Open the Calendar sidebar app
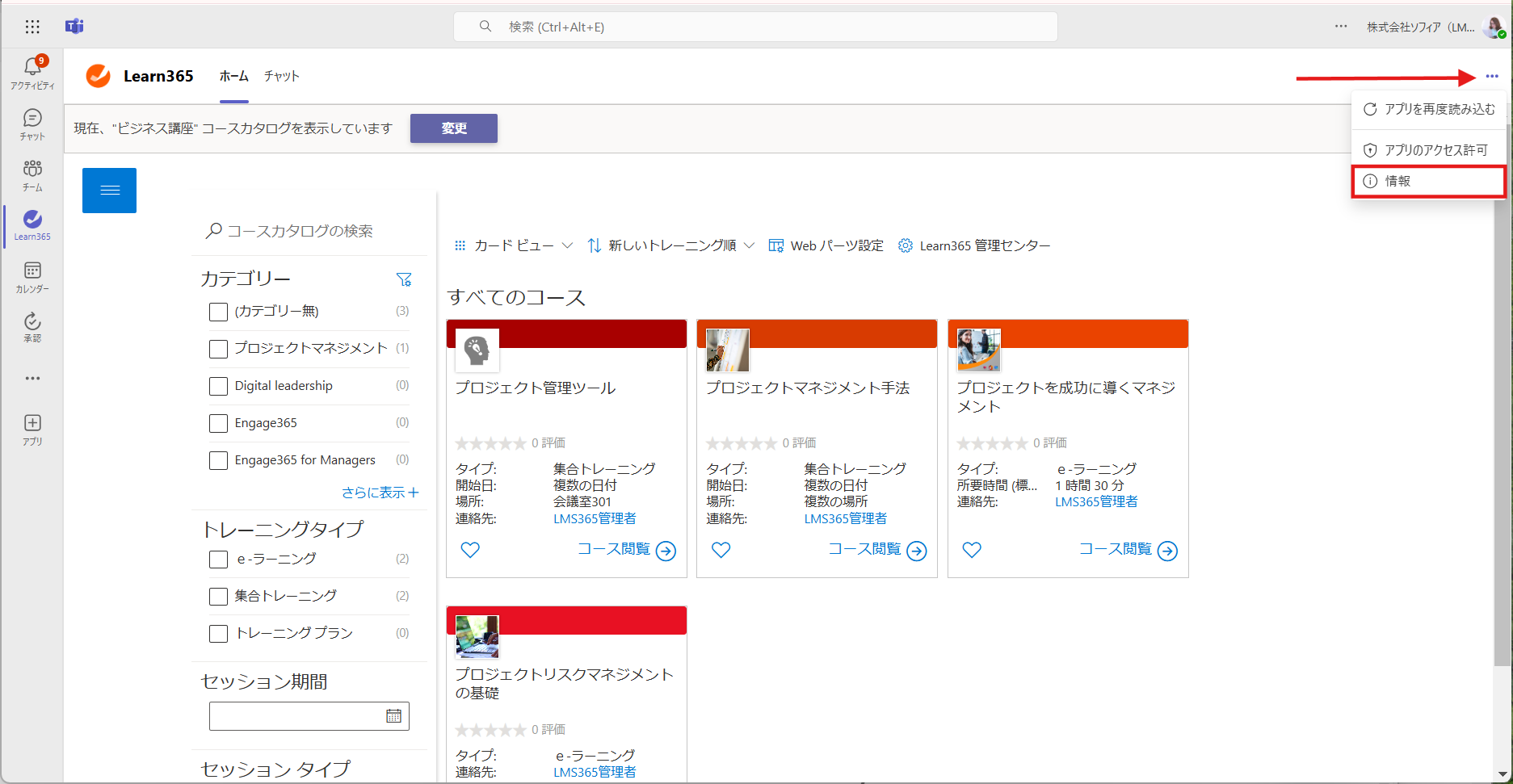This screenshot has width=1513, height=784. coord(32,277)
